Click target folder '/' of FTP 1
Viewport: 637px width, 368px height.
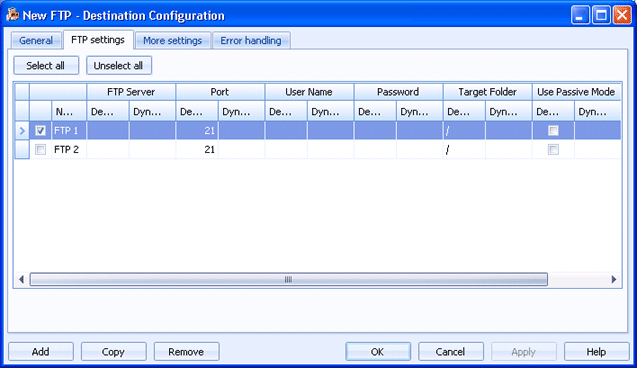(x=464, y=130)
